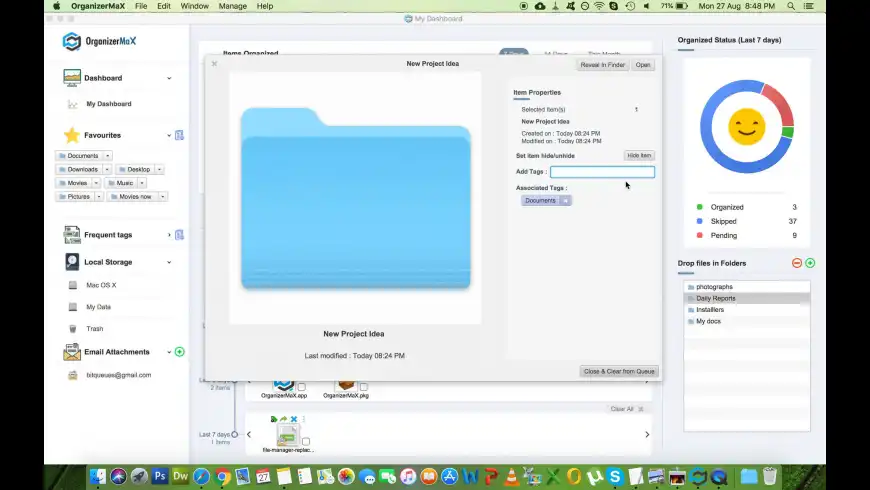
Task: Open the Dashboard section icon
Action: [72, 78]
